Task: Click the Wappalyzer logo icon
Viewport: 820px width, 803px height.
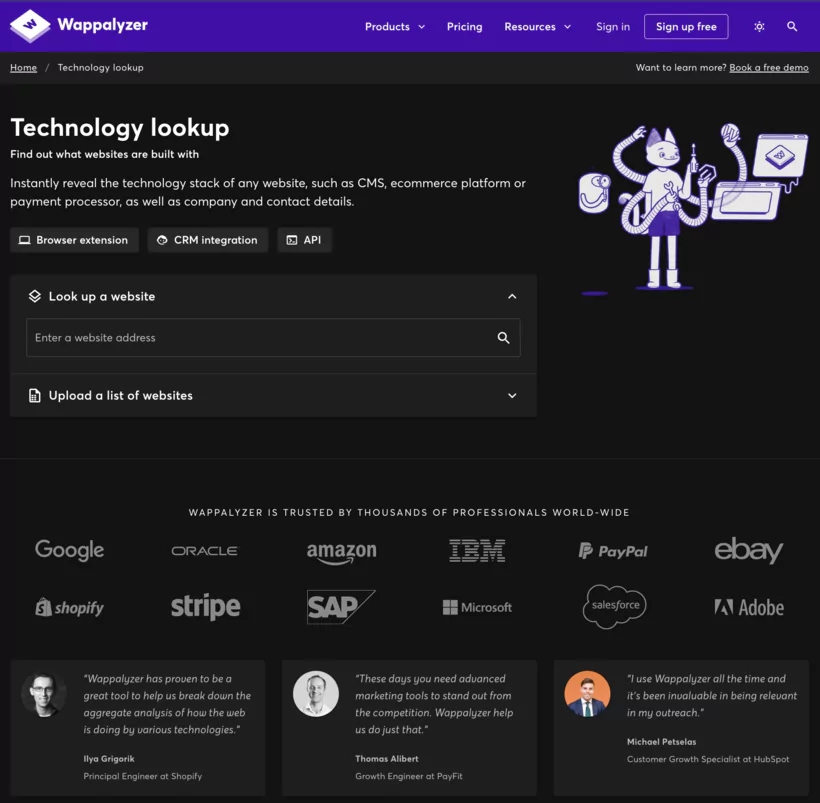Action: (x=29, y=25)
